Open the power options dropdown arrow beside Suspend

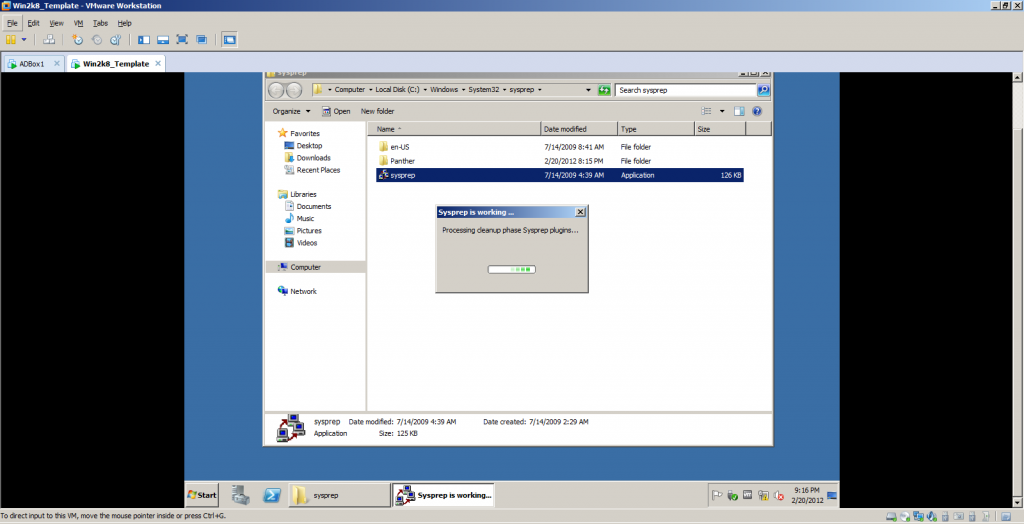(24, 40)
